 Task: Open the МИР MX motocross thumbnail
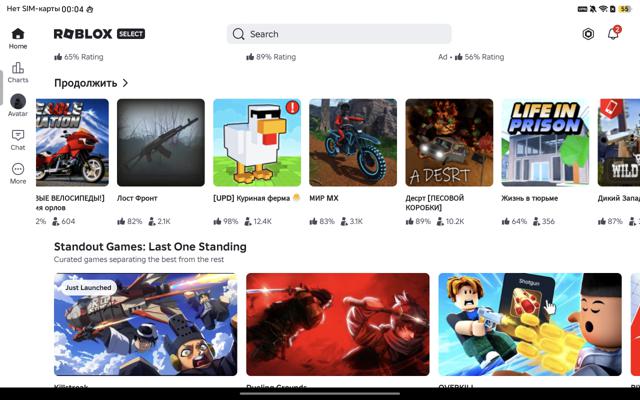(353, 142)
